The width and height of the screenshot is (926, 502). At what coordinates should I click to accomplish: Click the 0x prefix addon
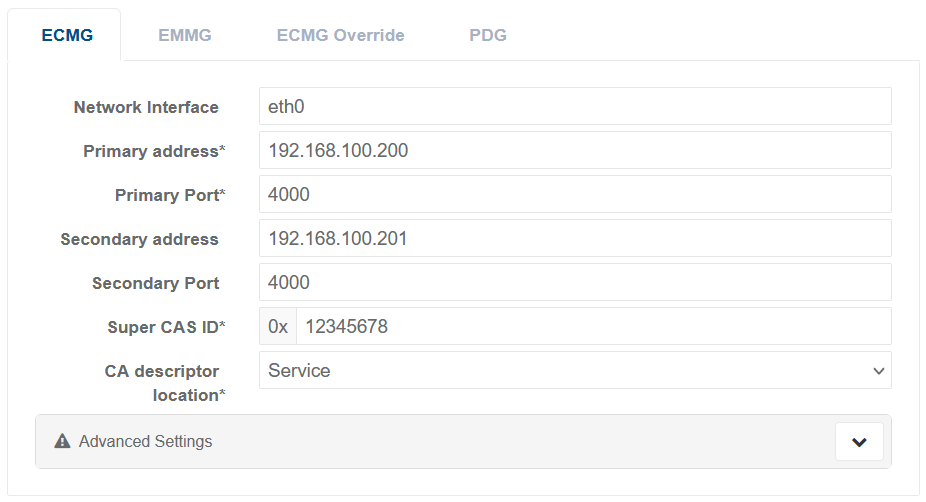(x=278, y=326)
